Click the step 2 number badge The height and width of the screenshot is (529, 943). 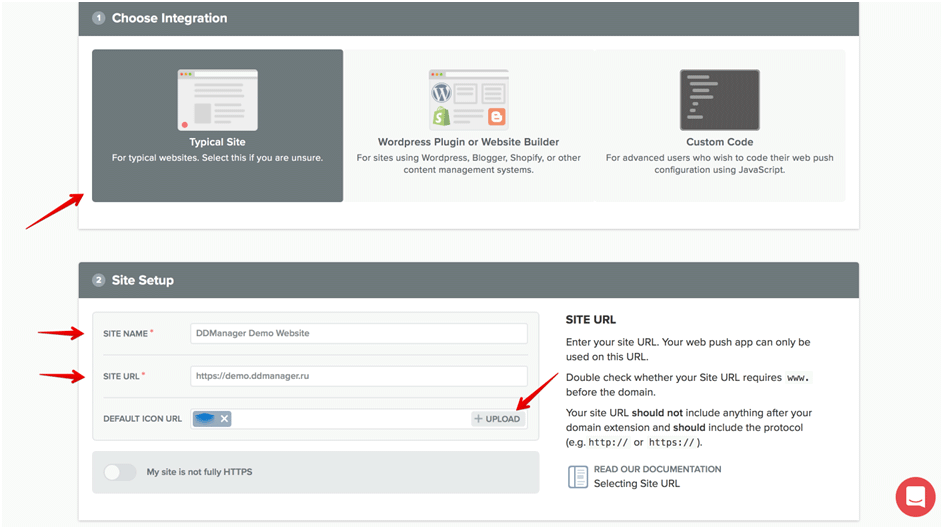coord(99,280)
